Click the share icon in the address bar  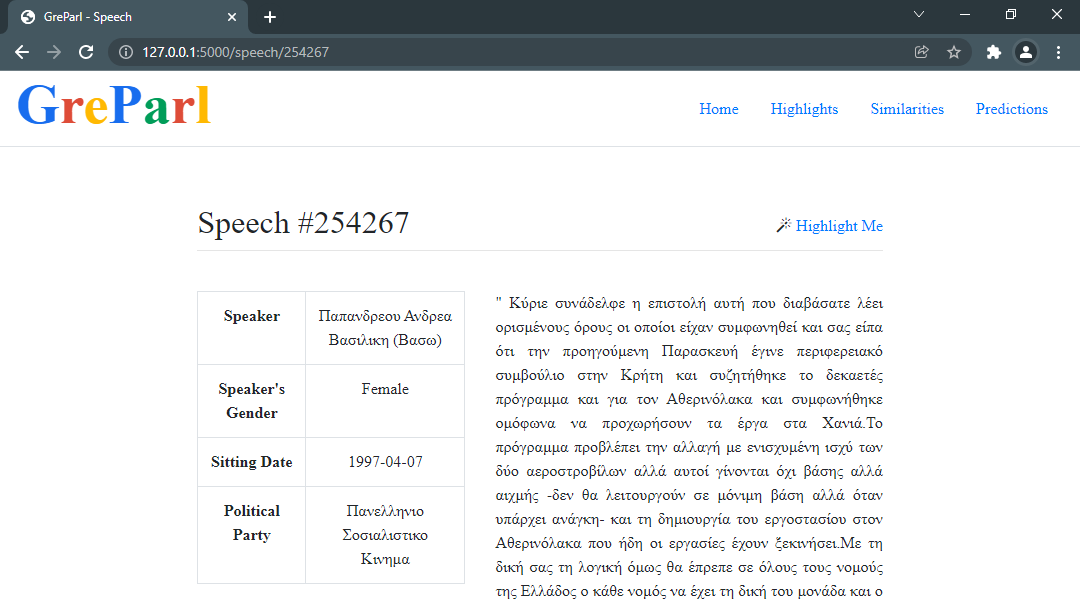coord(921,51)
